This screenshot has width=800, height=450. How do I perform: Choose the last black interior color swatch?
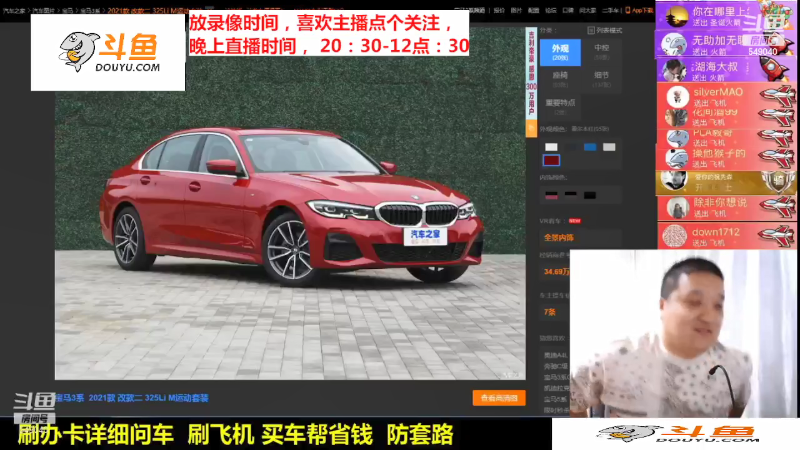590,195
